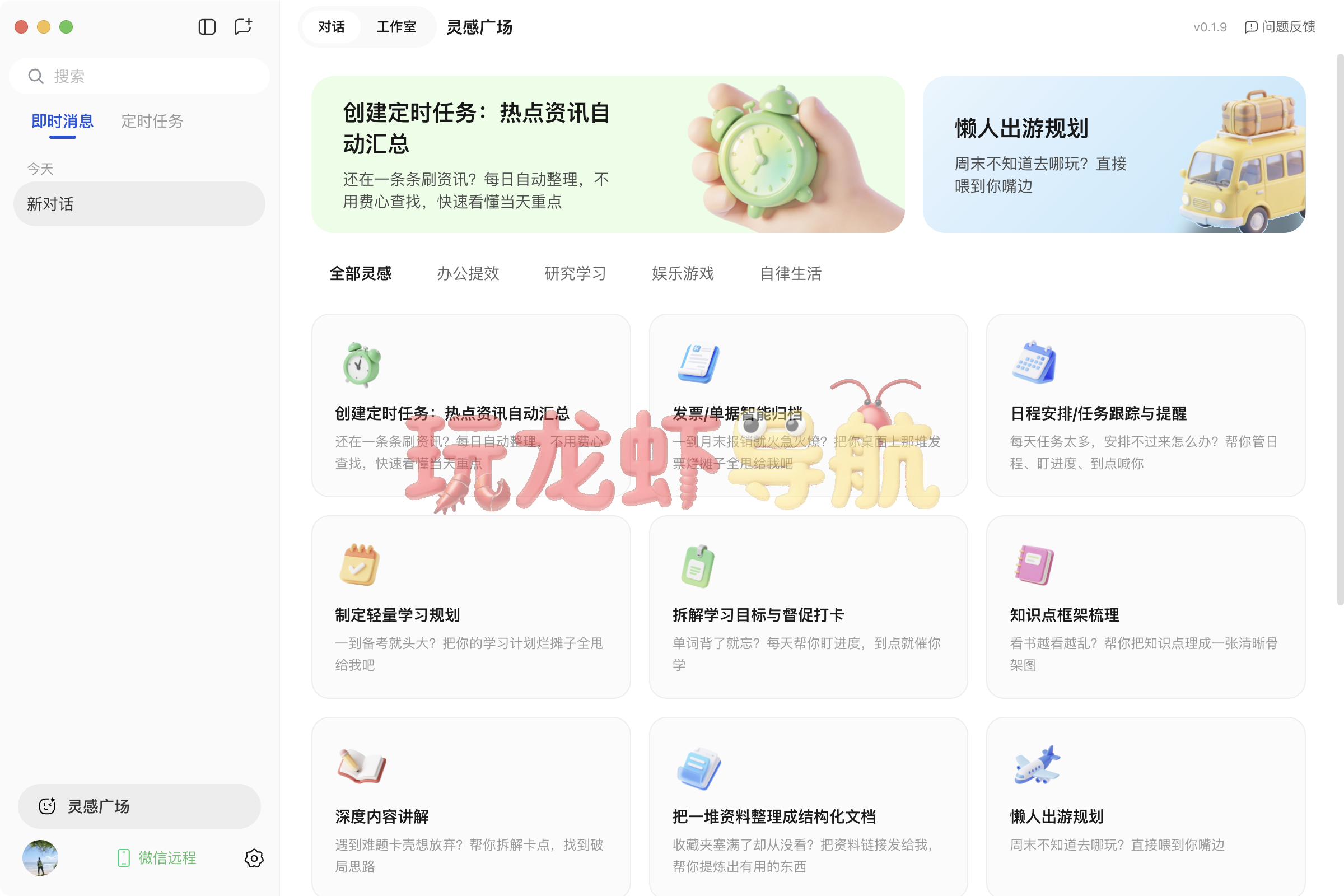The height and width of the screenshot is (896, 1344).
Task: Select the 即时消息 sidebar tab
Action: 62,121
